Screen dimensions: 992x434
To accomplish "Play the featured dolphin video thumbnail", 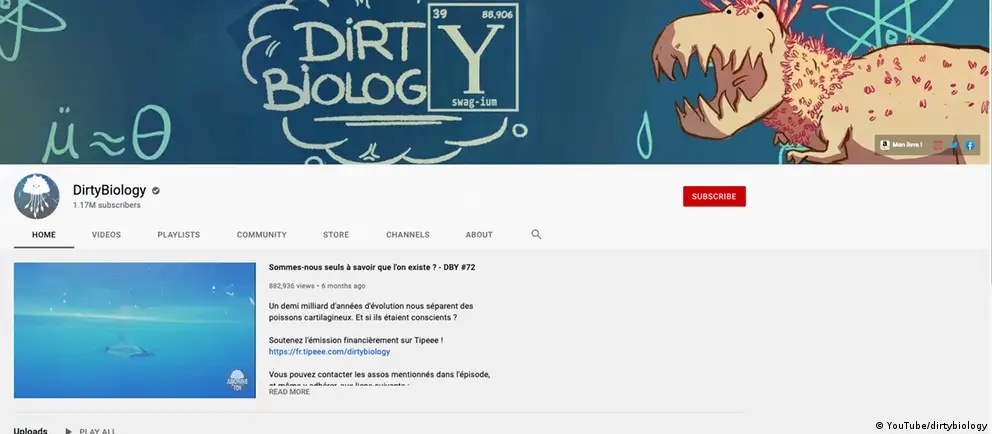I will [x=135, y=330].
